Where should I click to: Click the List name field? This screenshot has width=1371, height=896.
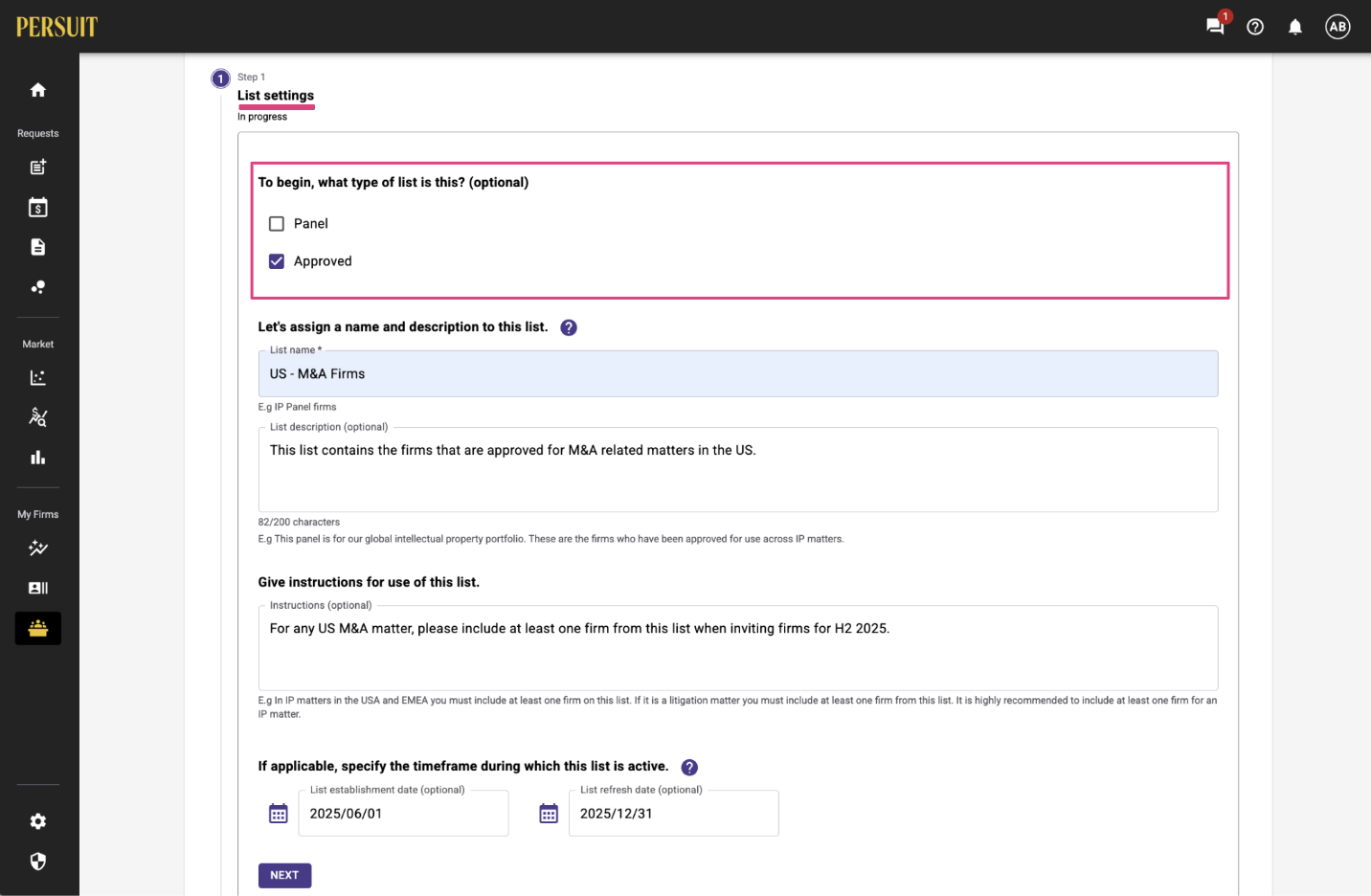[x=738, y=374]
